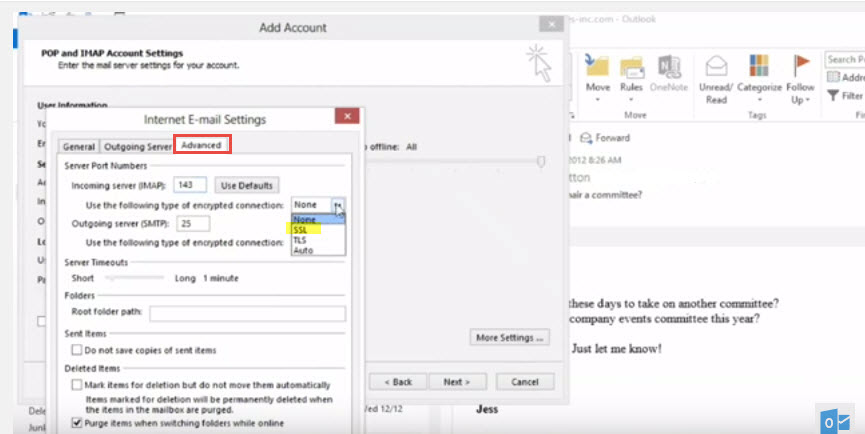
Task: Select the Advanced tab
Action: tap(202, 145)
